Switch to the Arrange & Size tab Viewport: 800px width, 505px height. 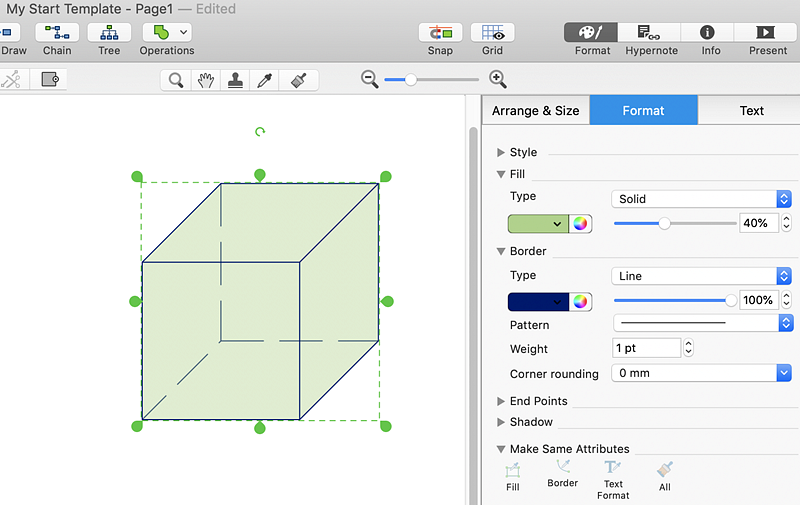(x=535, y=111)
